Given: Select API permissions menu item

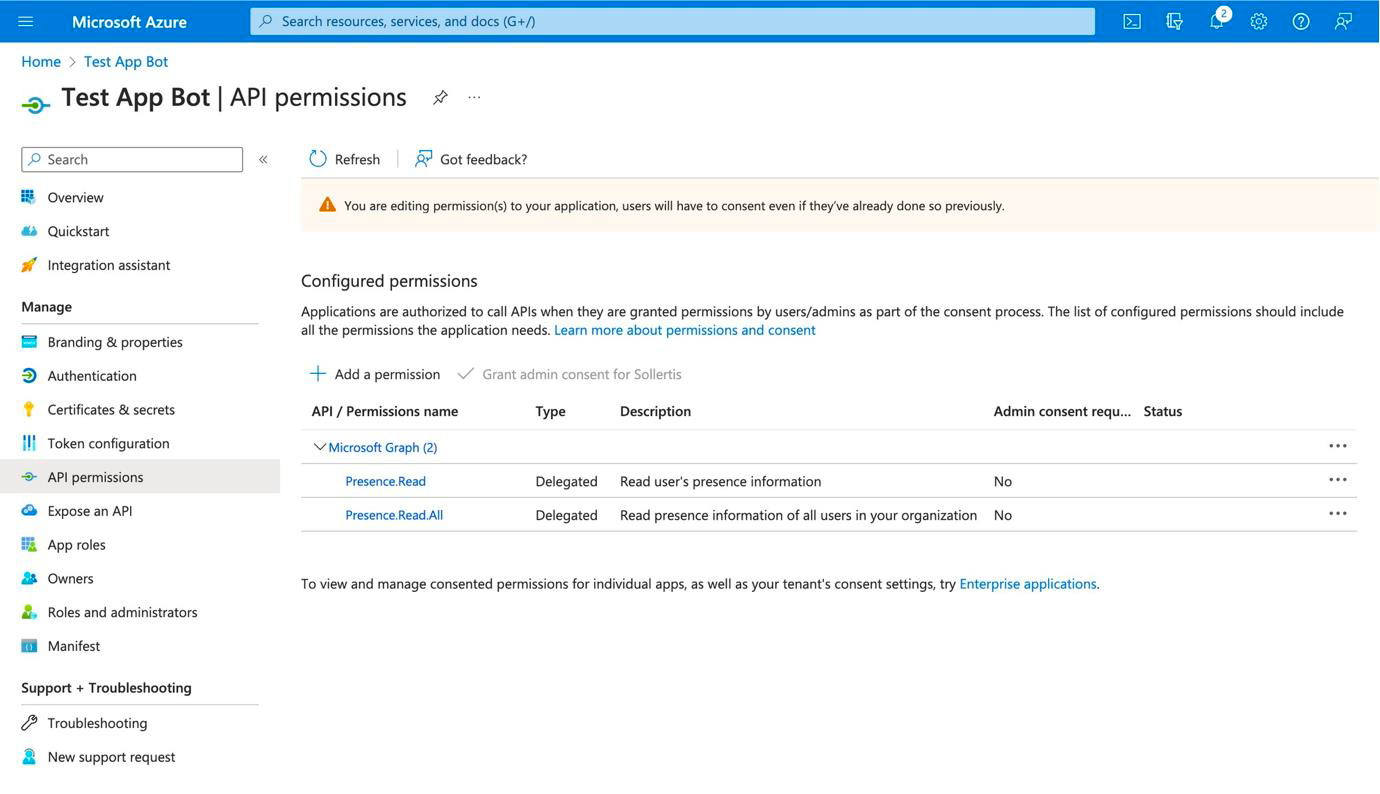Looking at the screenshot, I should [x=140, y=477].
